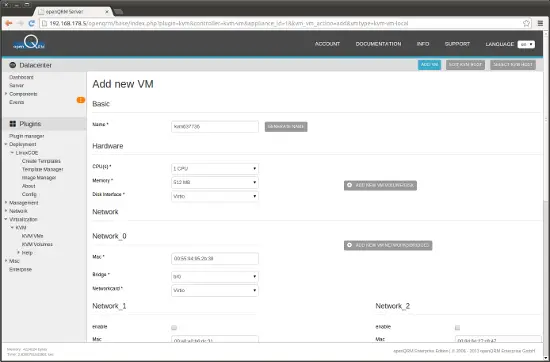Open Create Templates under LinuxCOE
Viewport: 550px width, 362px height.
[x=41, y=161]
